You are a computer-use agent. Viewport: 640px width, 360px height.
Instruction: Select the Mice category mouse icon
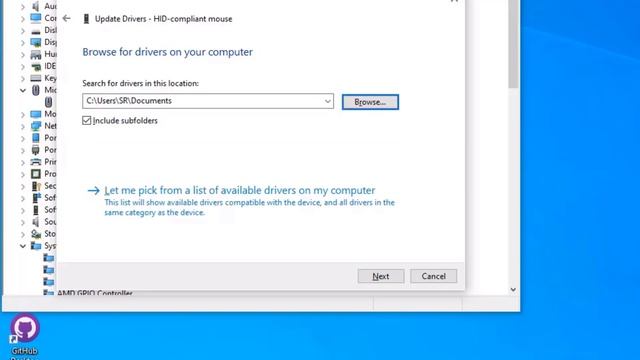click(36, 90)
